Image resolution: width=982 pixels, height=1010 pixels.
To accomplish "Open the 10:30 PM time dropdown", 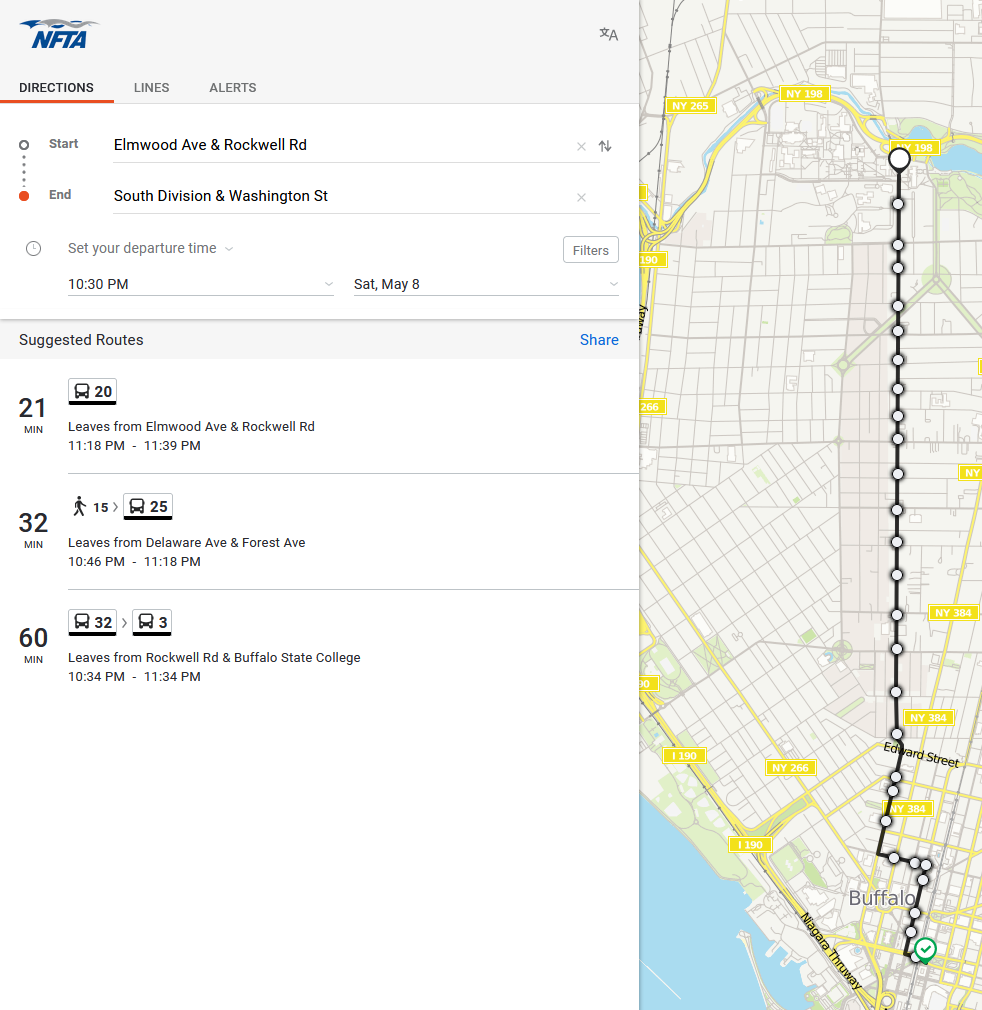I will click(200, 285).
